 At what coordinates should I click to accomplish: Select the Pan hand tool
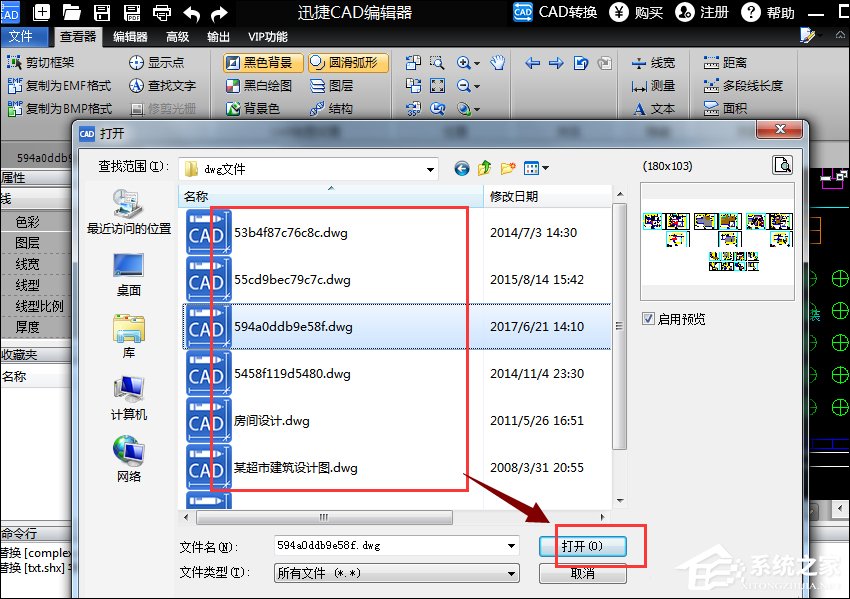(x=497, y=62)
